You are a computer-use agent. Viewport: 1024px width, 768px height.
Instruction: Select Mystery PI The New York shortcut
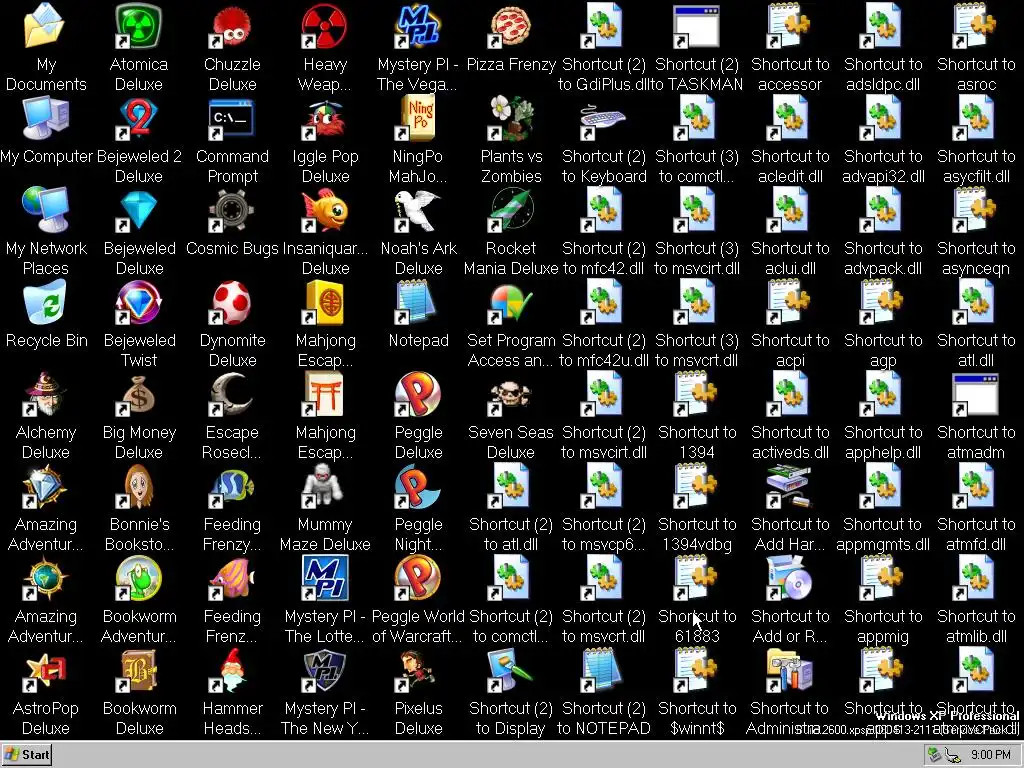coord(325,670)
